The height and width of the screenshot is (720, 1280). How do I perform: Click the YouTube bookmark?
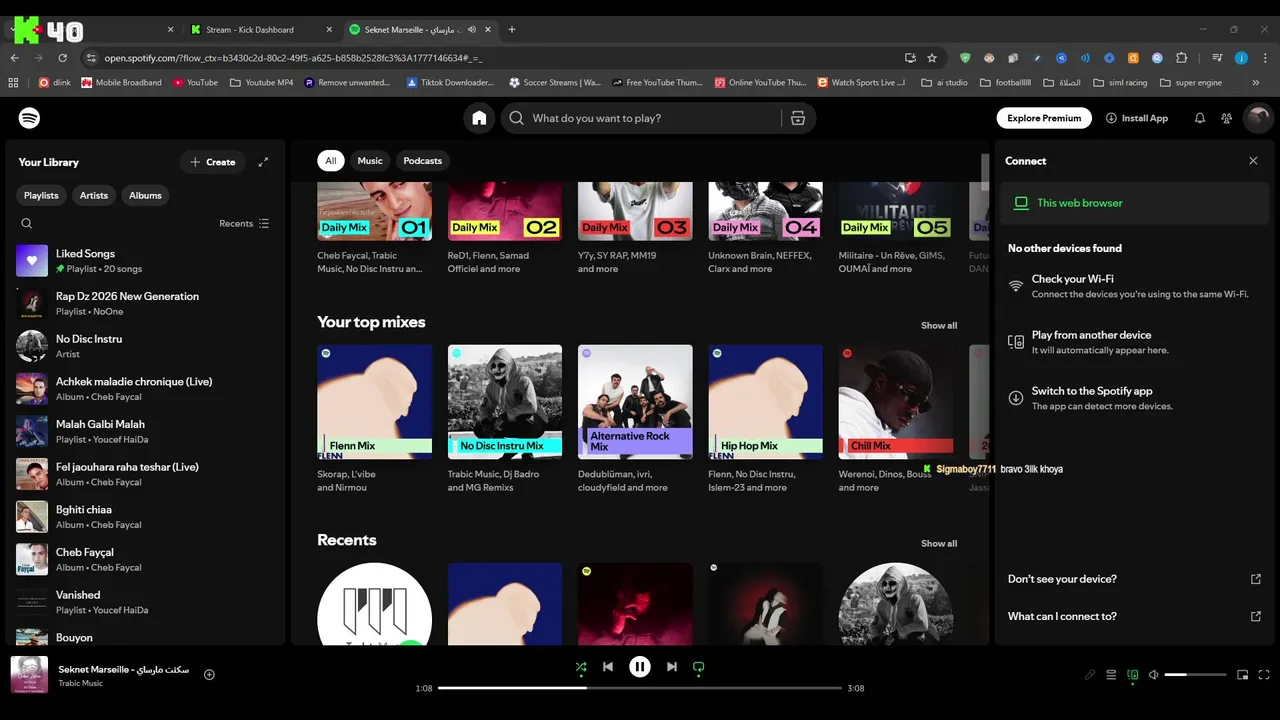point(195,83)
